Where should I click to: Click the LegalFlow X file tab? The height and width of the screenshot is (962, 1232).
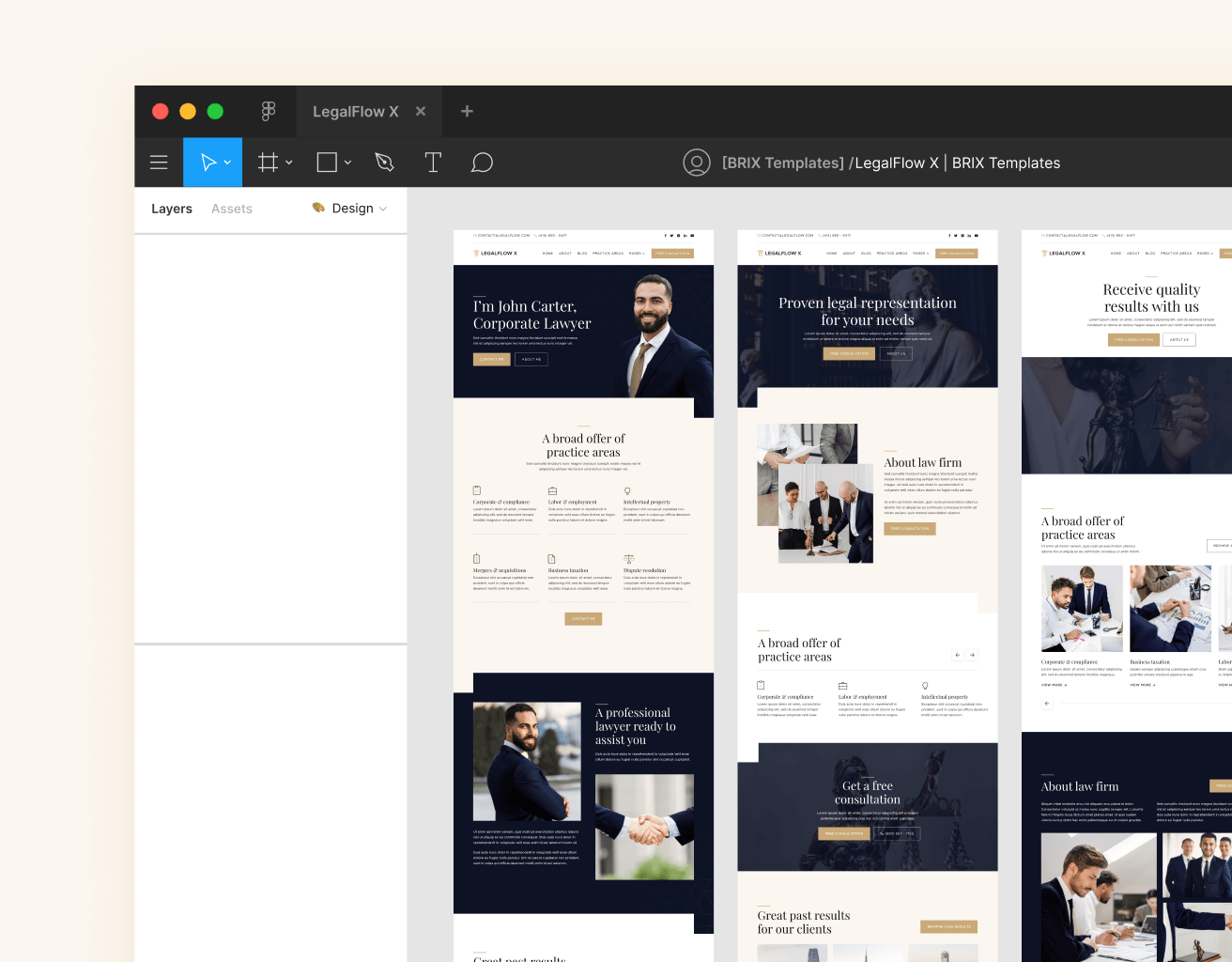point(356,111)
